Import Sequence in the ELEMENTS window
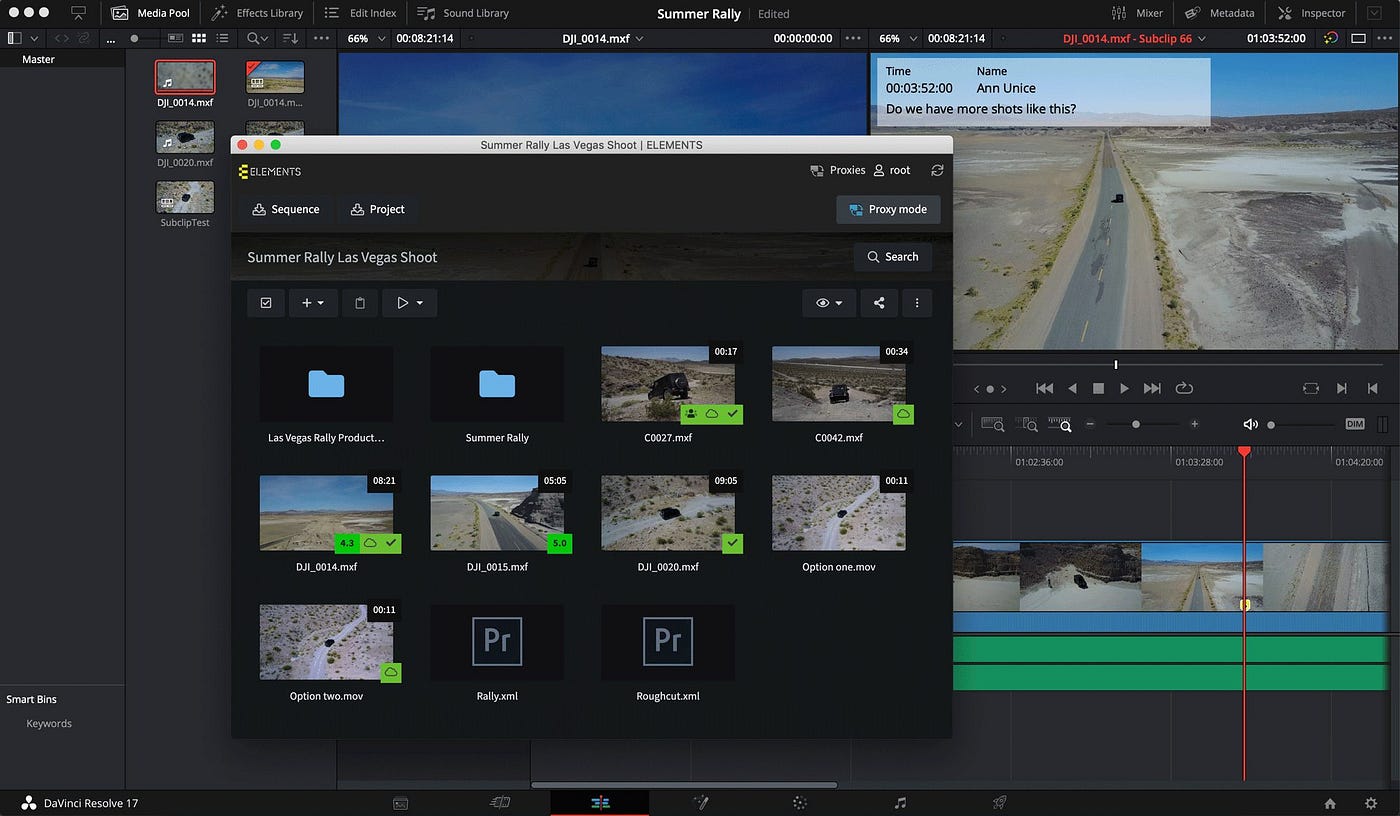This screenshot has width=1400, height=816. click(286, 209)
